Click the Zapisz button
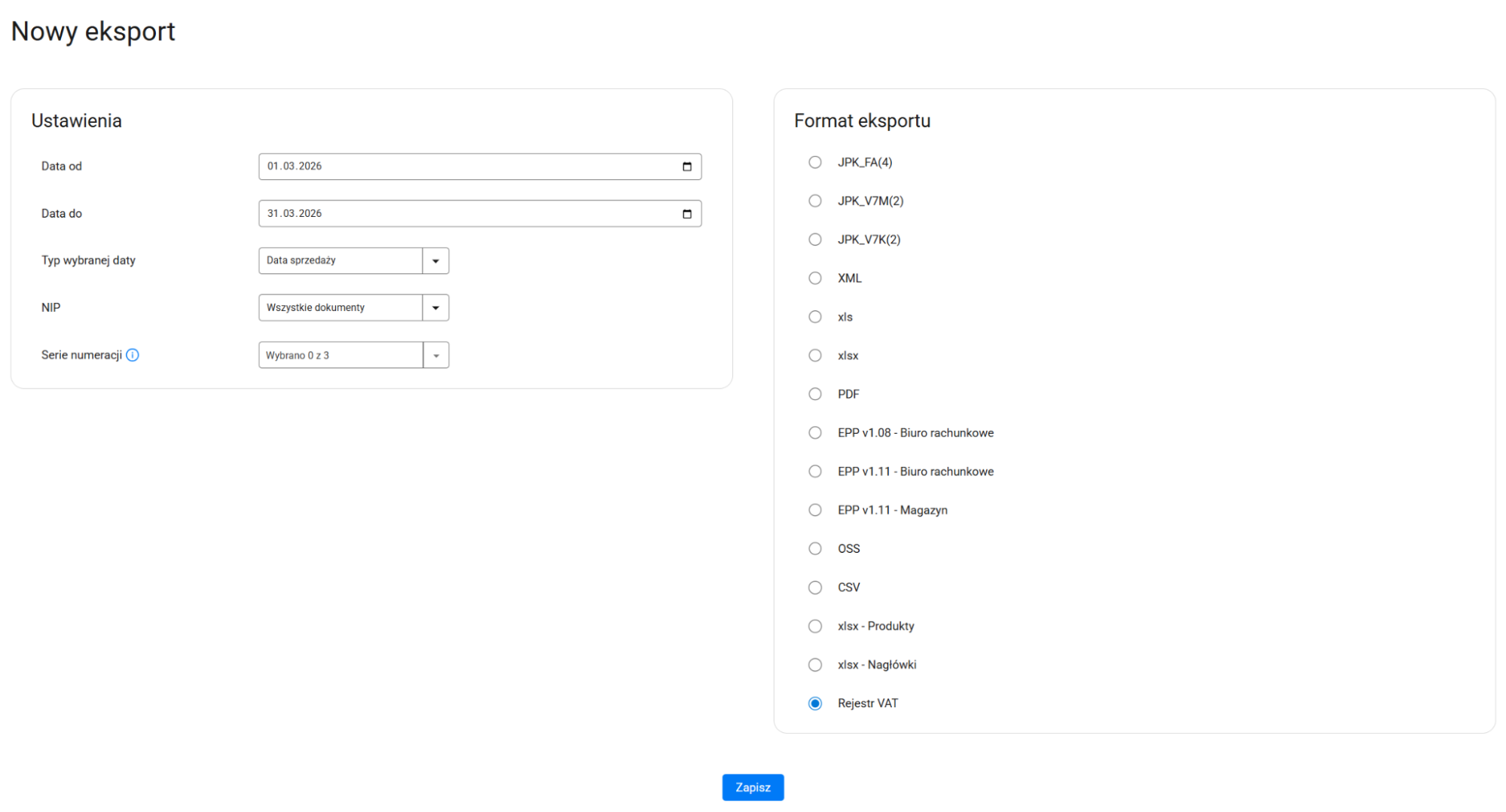This screenshot has width=1506, height=812. point(752,787)
